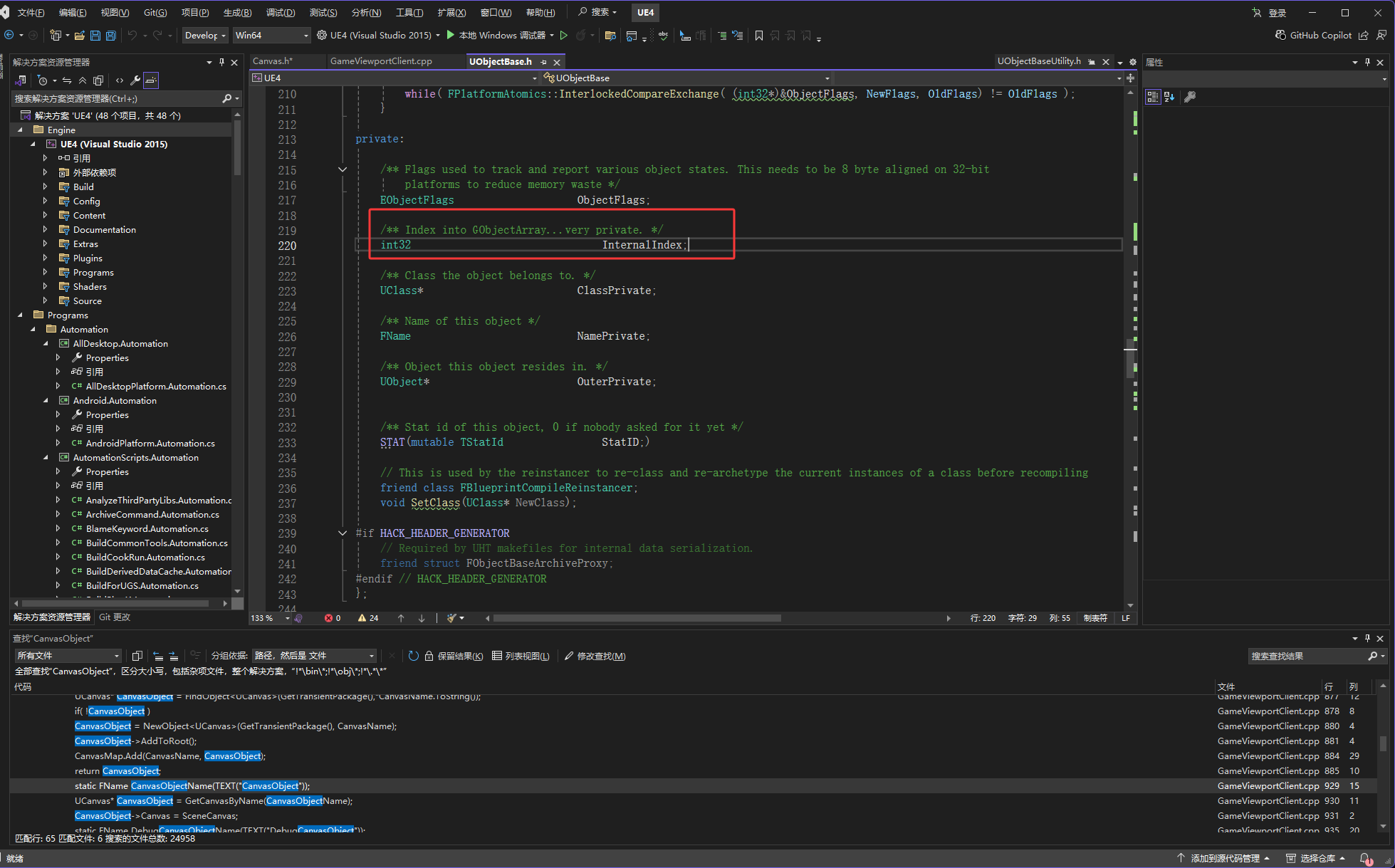1395x868 pixels.
Task: Click the warnings triangle indicator showing 24
Action: pos(368,618)
